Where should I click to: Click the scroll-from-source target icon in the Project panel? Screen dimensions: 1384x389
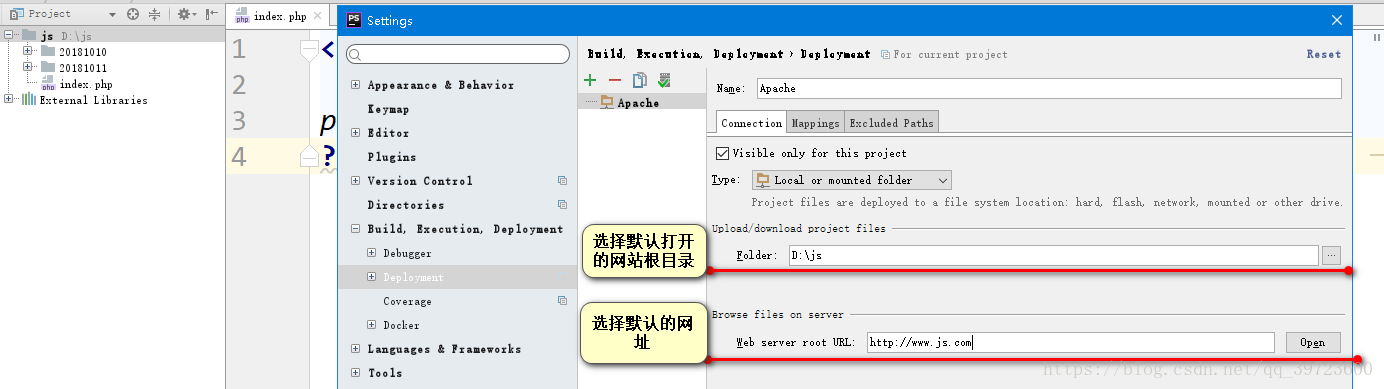coord(133,14)
